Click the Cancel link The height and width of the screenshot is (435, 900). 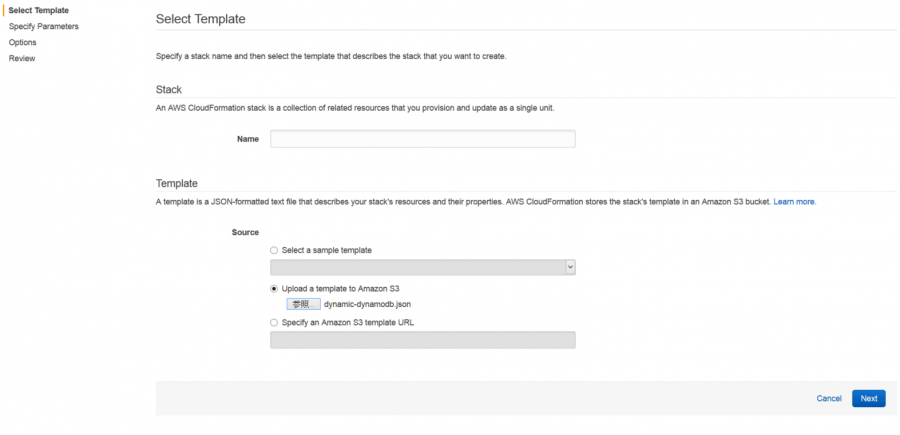[x=829, y=398]
